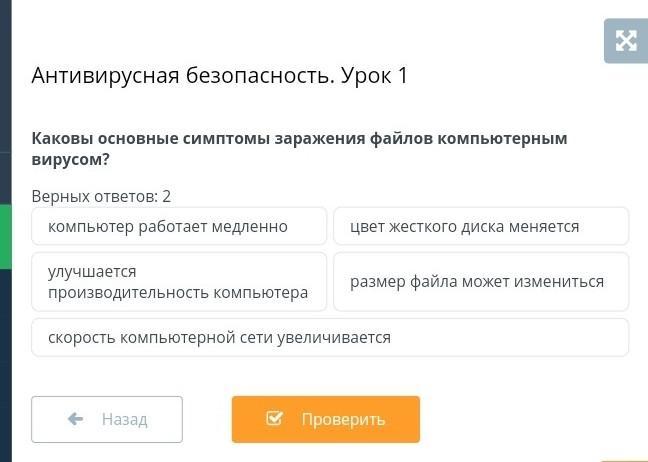This screenshot has height=462, width=648.
Task: Go back with the Назад button
Action: (x=107, y=419)
